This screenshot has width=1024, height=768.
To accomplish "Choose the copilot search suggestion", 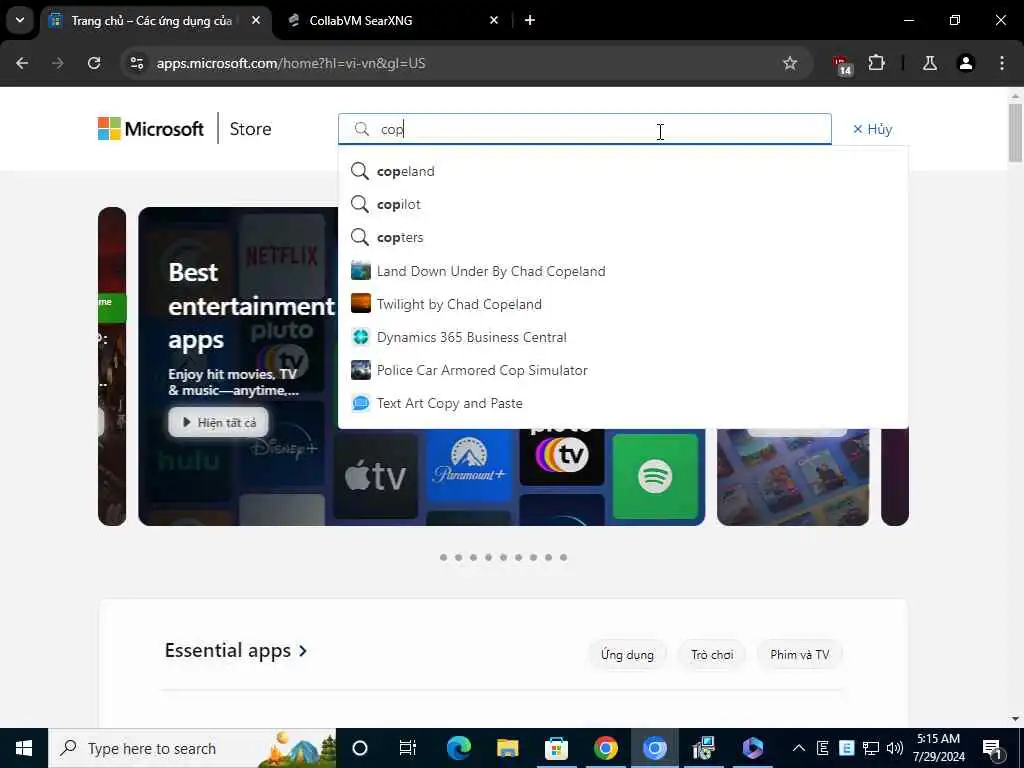I will click(x=623, y=204).
